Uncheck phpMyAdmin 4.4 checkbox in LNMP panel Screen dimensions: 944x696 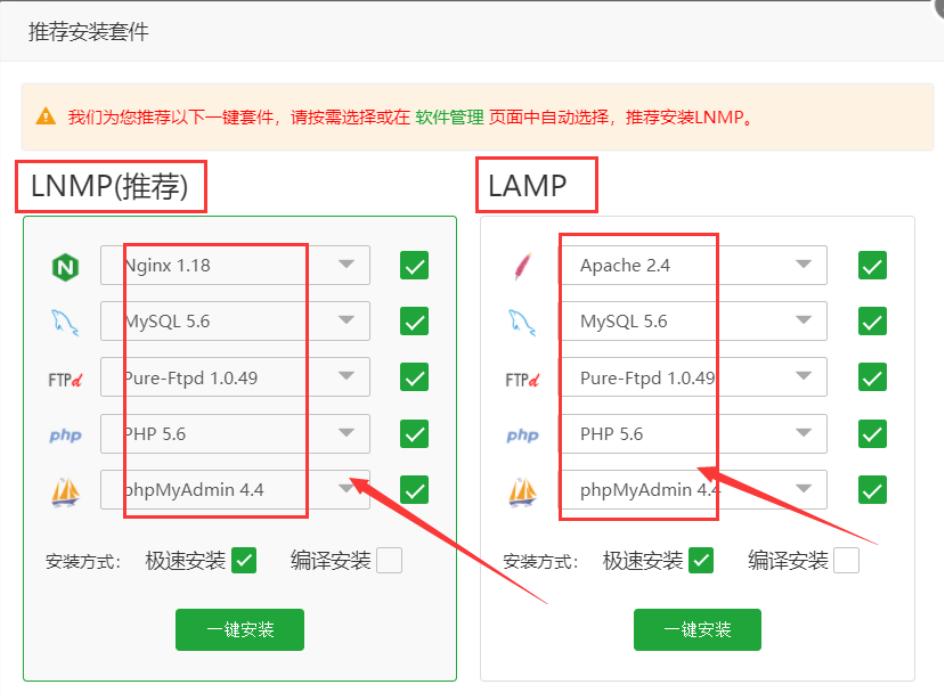coord(414,490)
